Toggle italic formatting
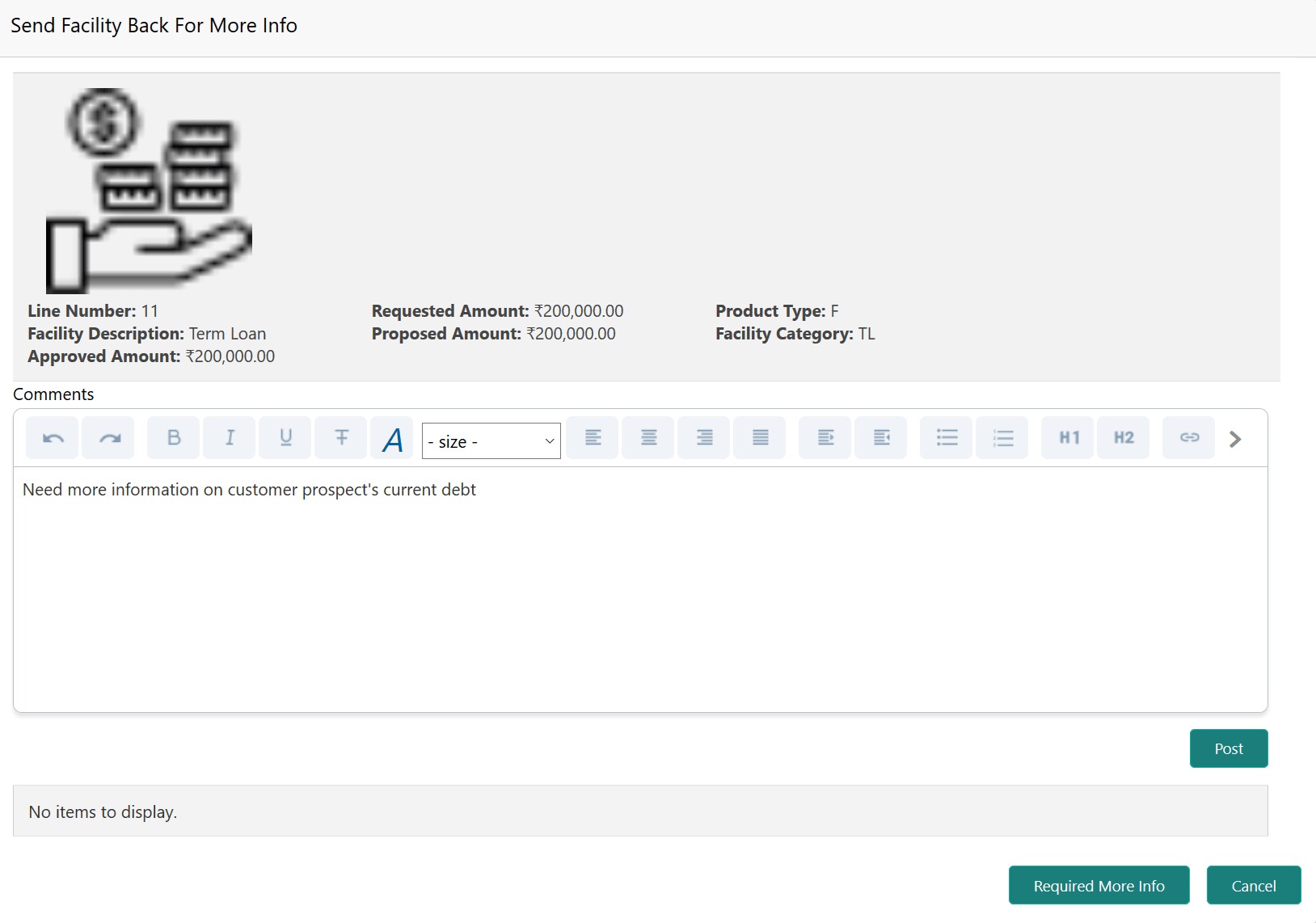This screenshot has width=1316, height=923. [229, 437]
